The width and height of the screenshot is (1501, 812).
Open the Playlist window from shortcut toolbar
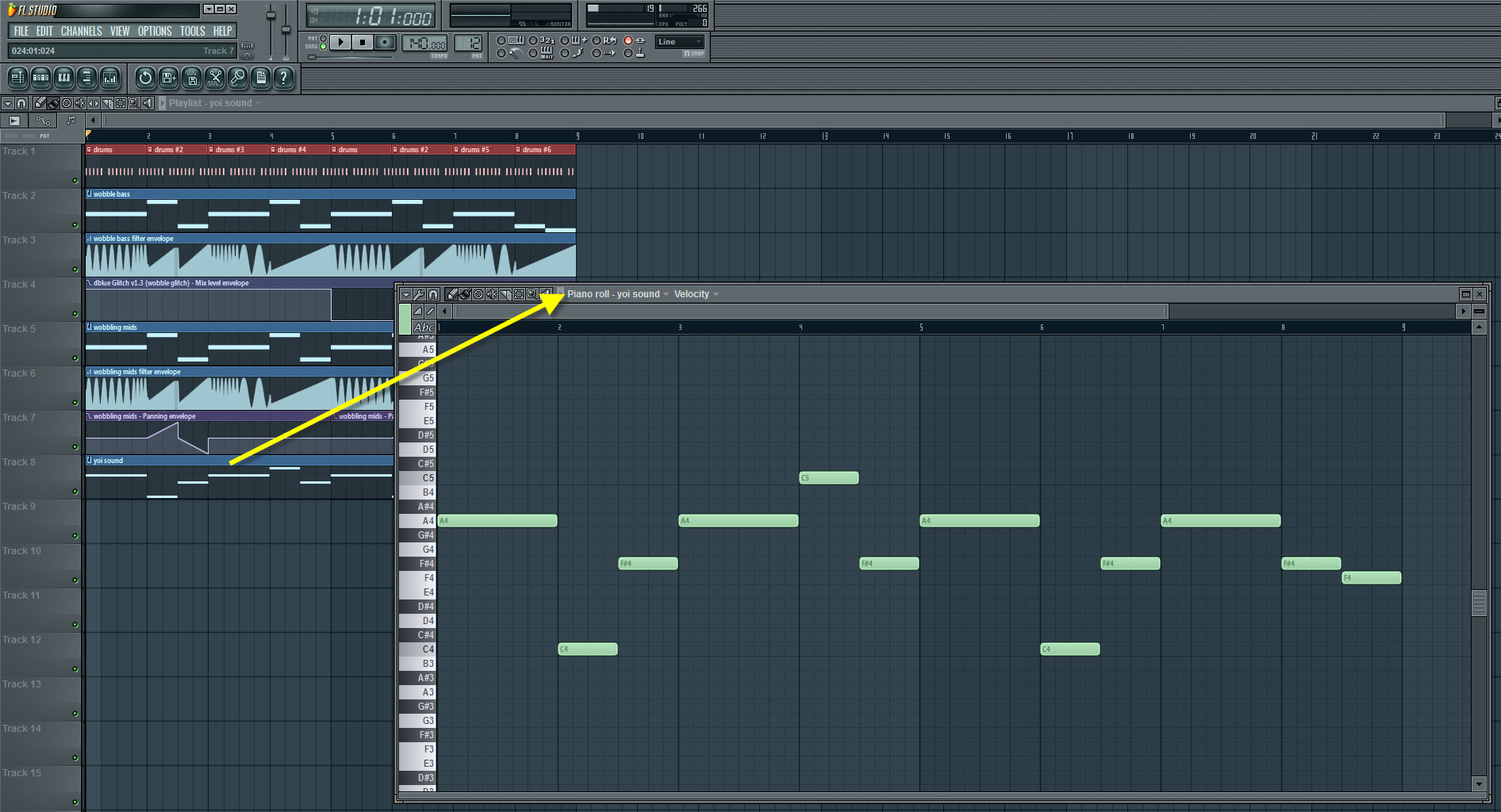click(17, 78)
